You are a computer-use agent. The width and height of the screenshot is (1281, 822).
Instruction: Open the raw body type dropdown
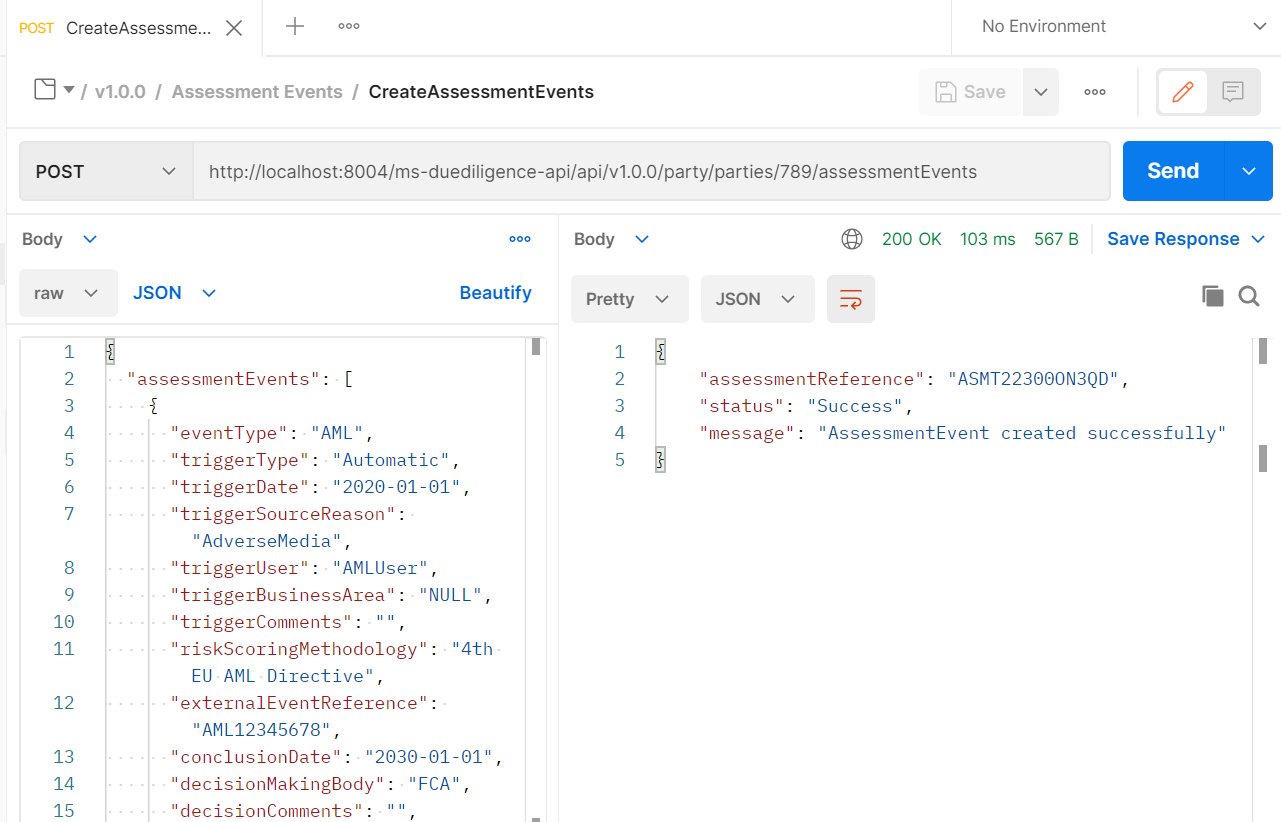[68, 293]
